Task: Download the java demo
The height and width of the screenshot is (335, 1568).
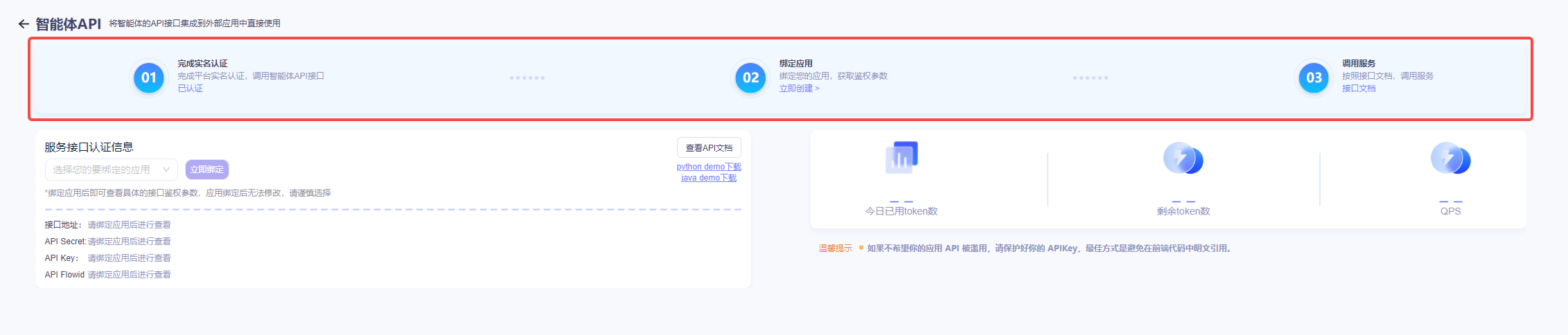Action: point(709,178)
